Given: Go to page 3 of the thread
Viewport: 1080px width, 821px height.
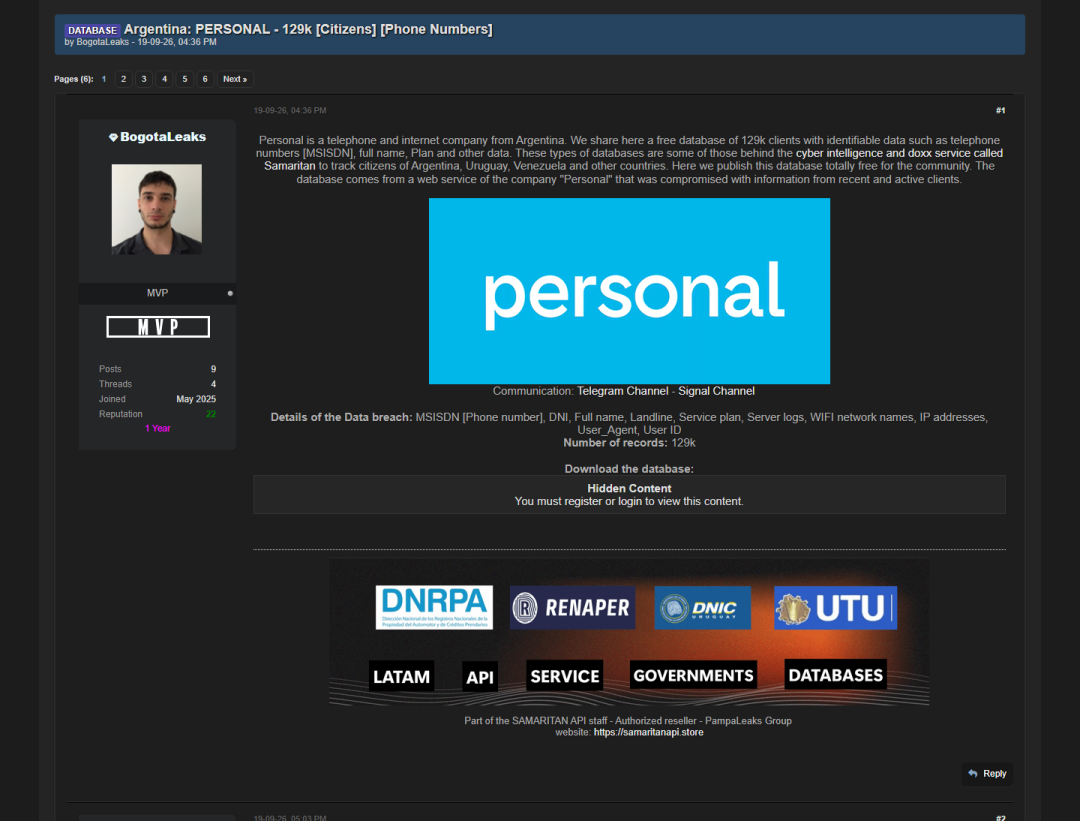Looking at the screenshot, I should tap(144, 79).
